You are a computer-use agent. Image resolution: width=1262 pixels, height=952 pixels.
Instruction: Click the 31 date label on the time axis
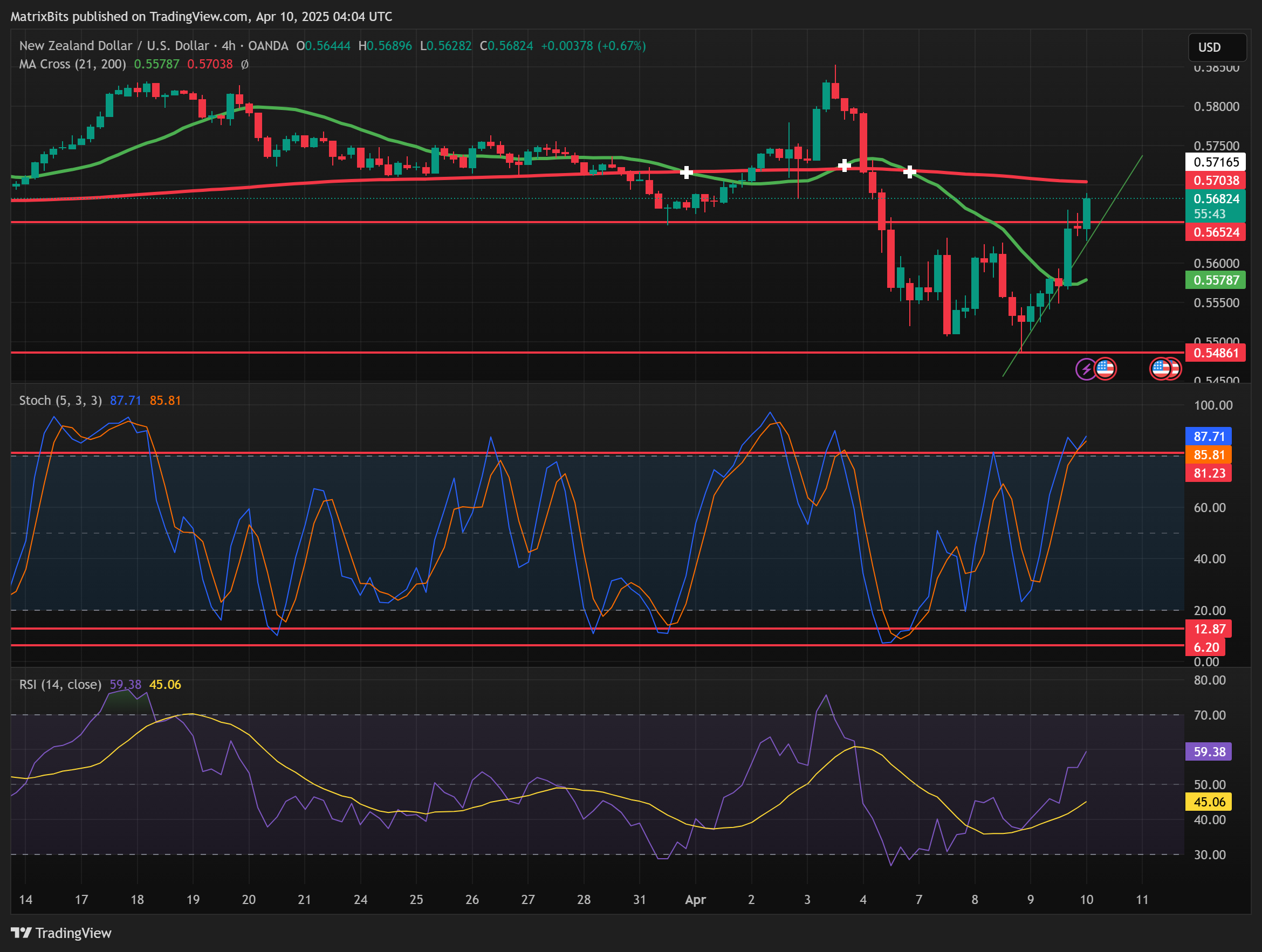(x=640, y=900)
